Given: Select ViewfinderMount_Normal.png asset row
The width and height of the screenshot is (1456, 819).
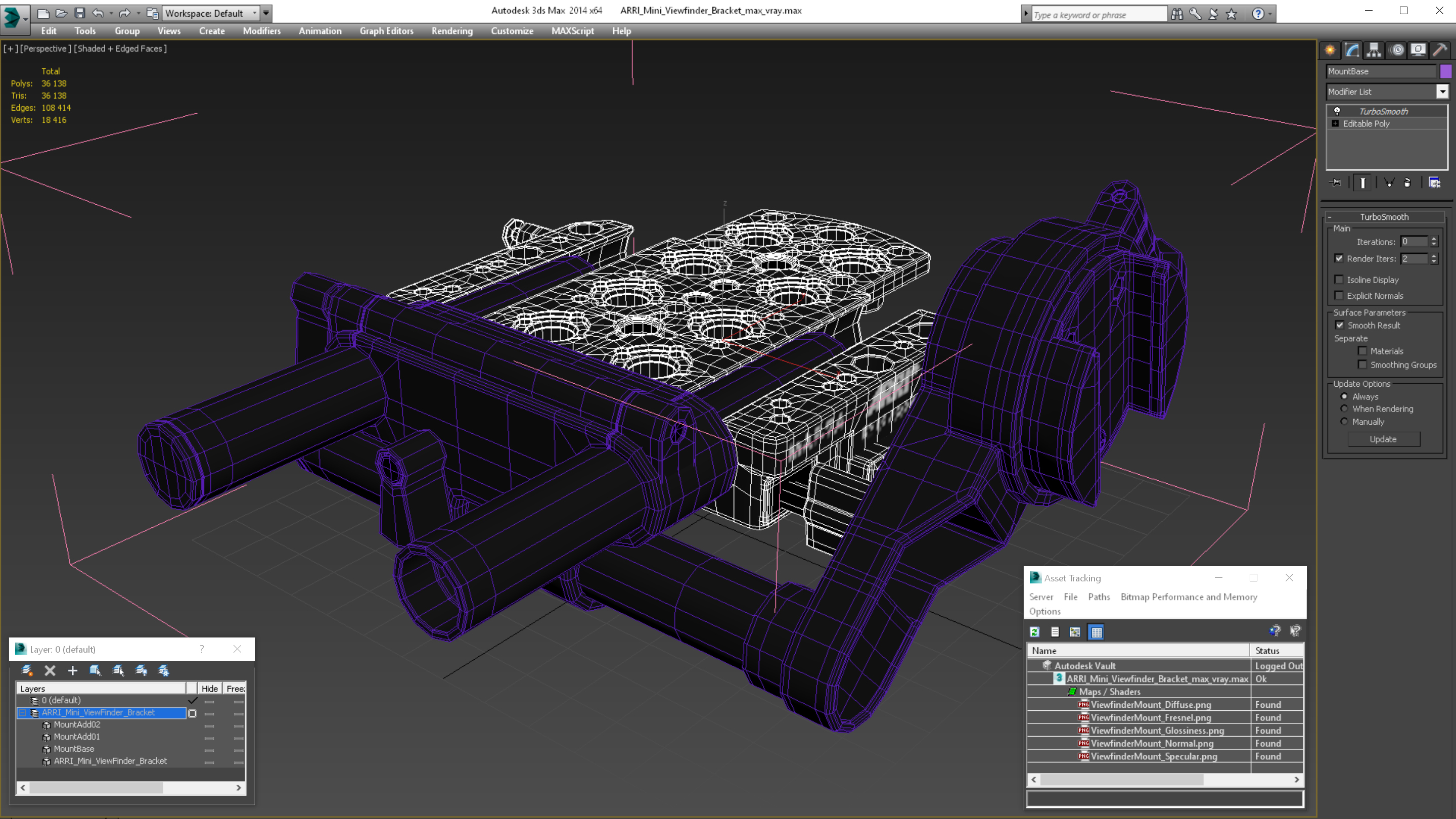Looking at the screenshot, I should coord(1165,743).
